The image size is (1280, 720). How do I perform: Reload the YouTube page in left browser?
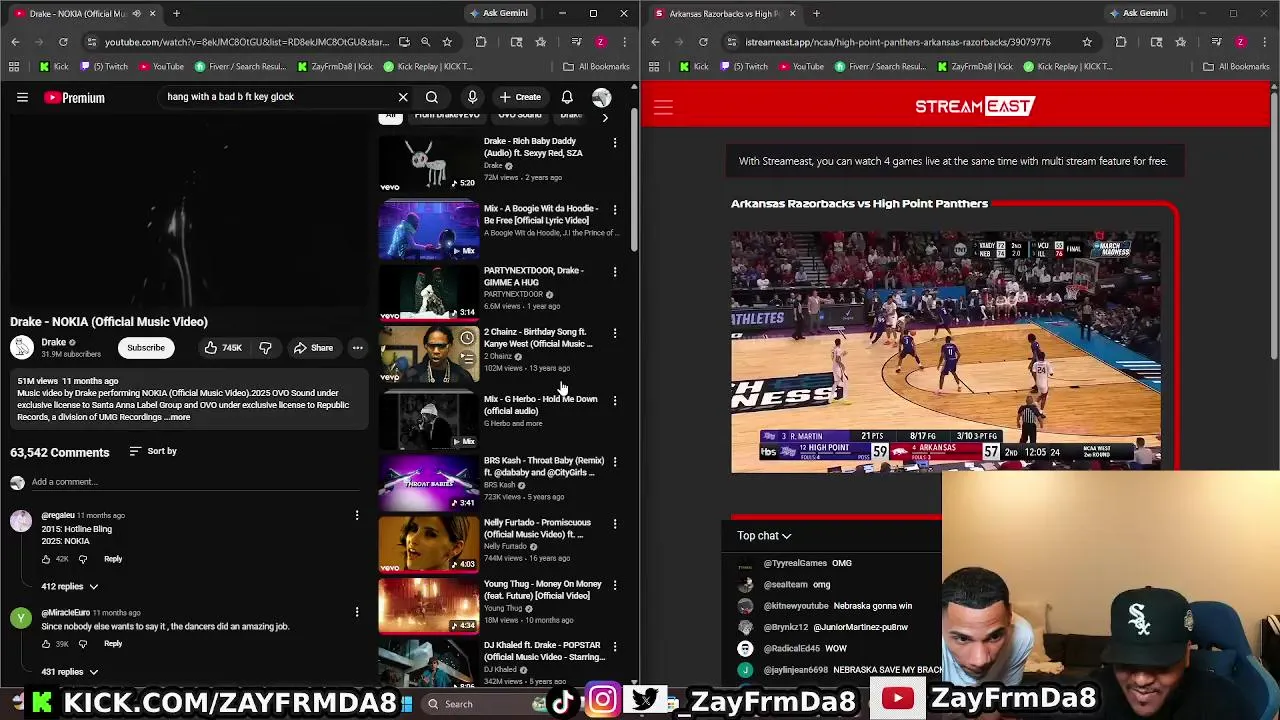tap(63, 42)
